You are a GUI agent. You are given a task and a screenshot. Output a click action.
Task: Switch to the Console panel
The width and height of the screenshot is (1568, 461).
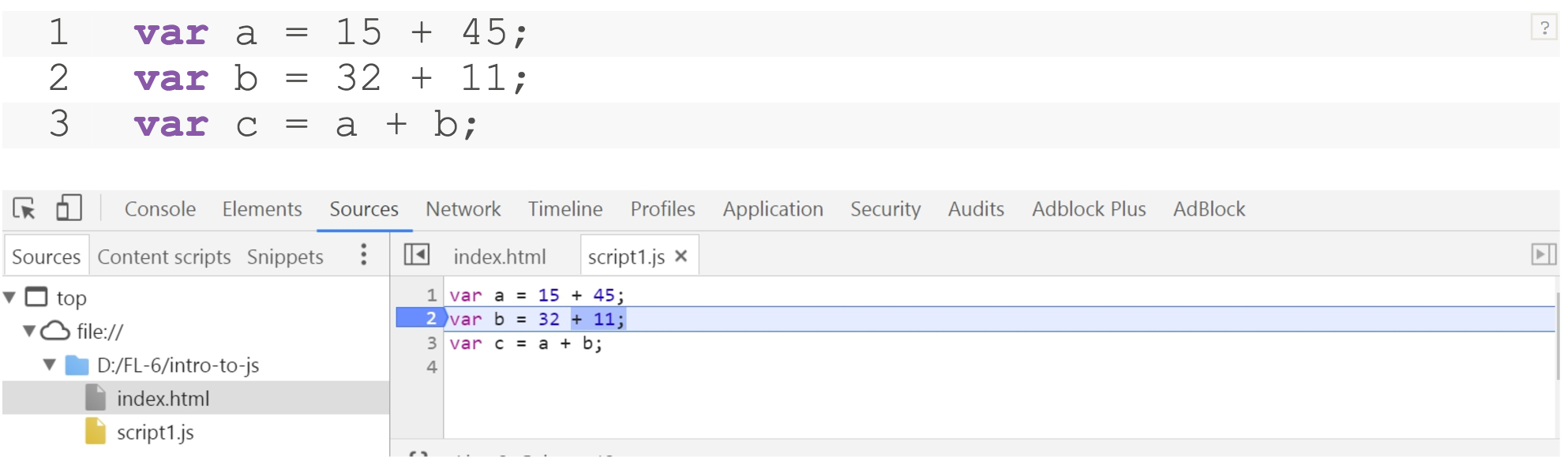click(160, 209)
